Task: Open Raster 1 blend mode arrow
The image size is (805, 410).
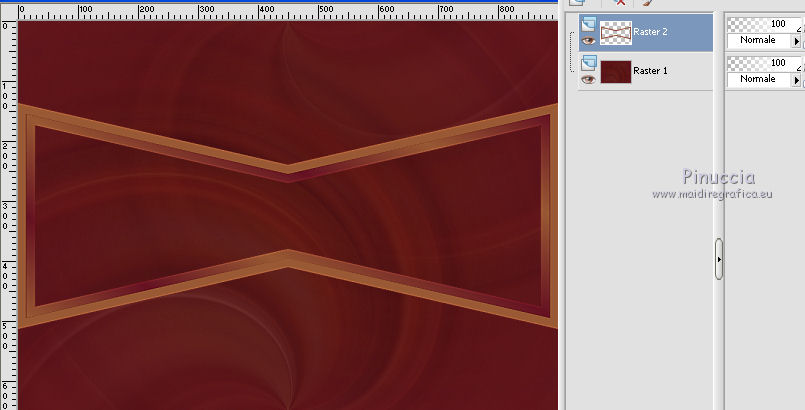Action: (797, 80)
